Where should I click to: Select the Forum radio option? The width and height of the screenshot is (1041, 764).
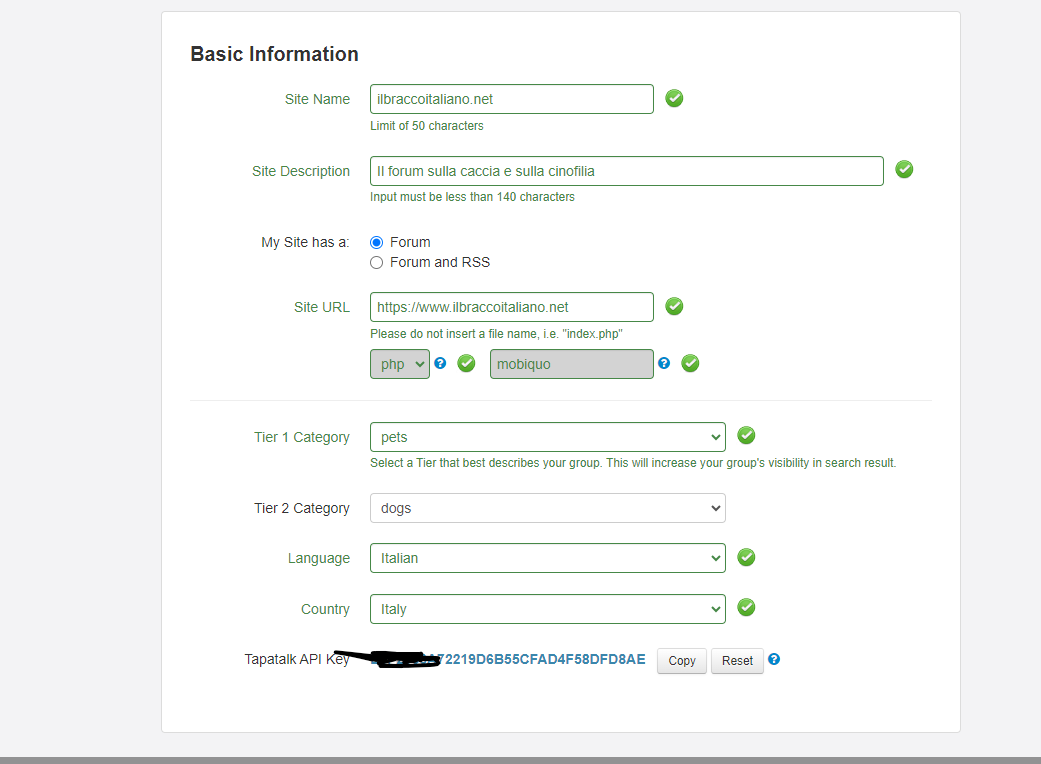(x=377, y=242)
